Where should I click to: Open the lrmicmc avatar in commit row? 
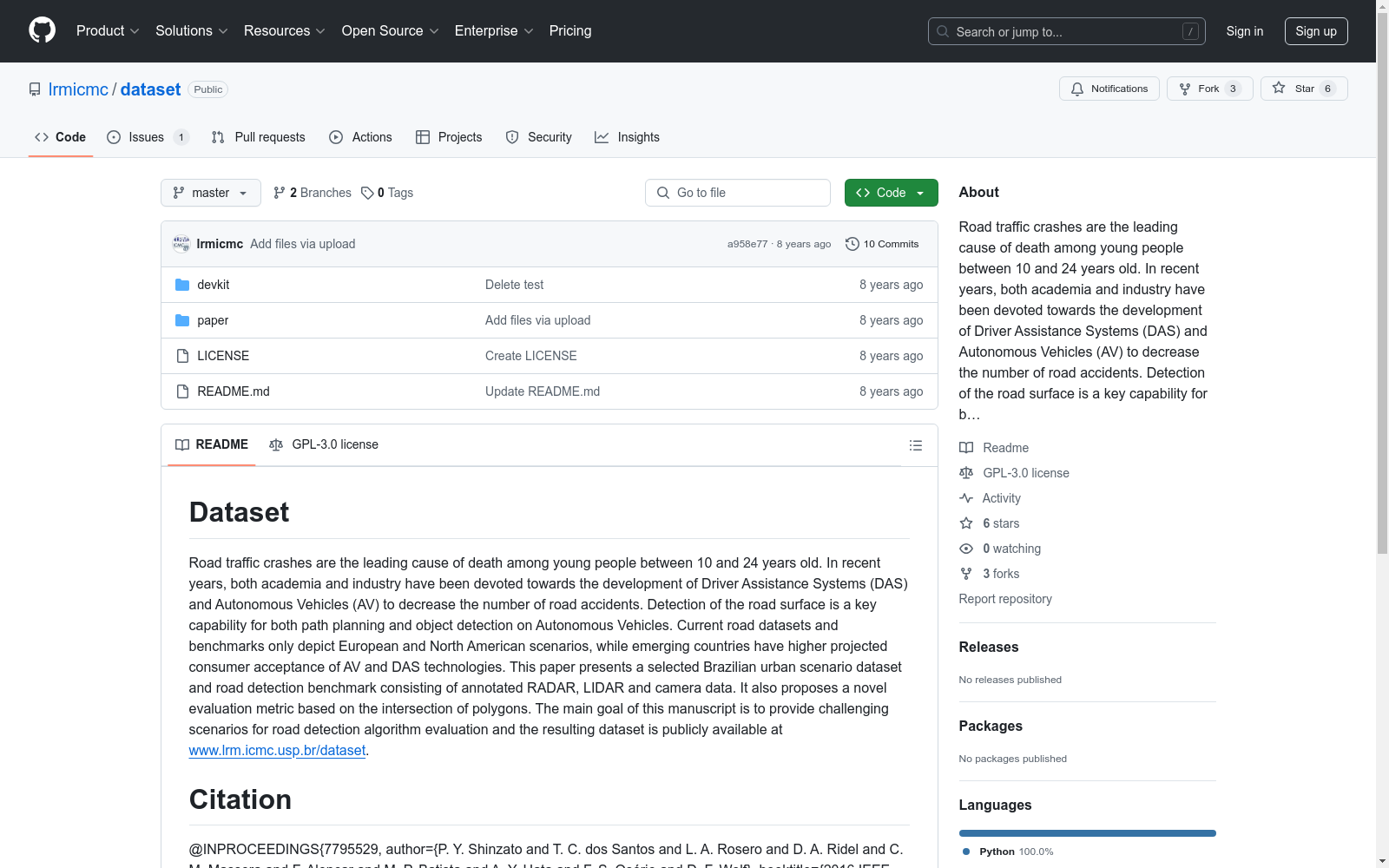[x=181, y=244]
